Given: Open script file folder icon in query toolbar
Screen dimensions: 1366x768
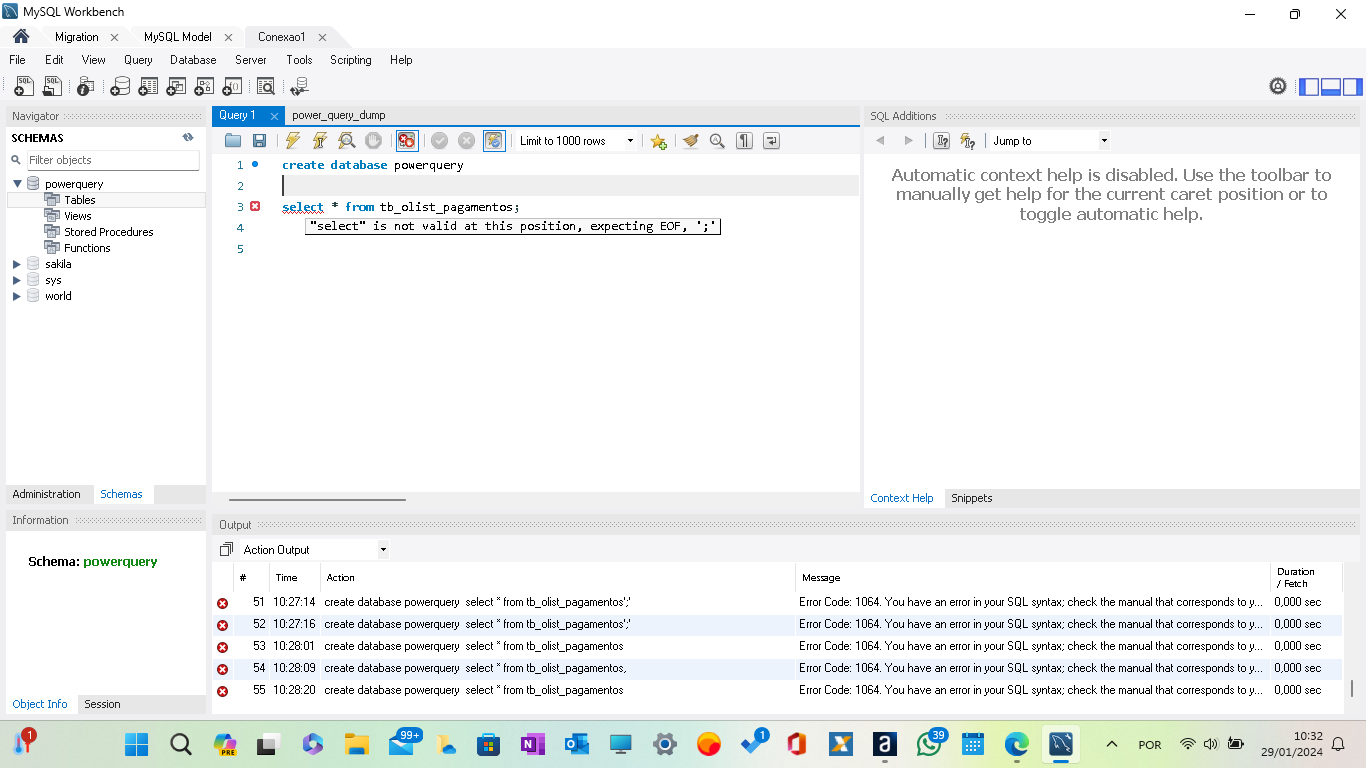Looking at the screenshot, I should tap(233, 141).
